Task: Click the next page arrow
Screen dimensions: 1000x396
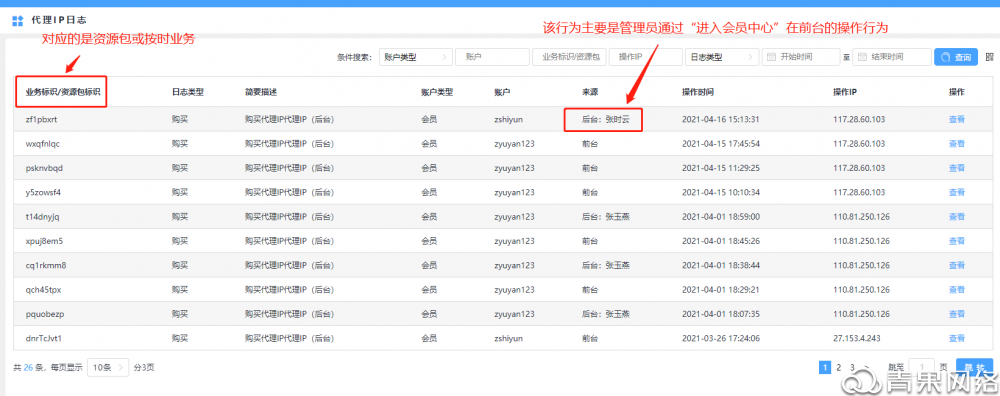Action: (866, 367)
